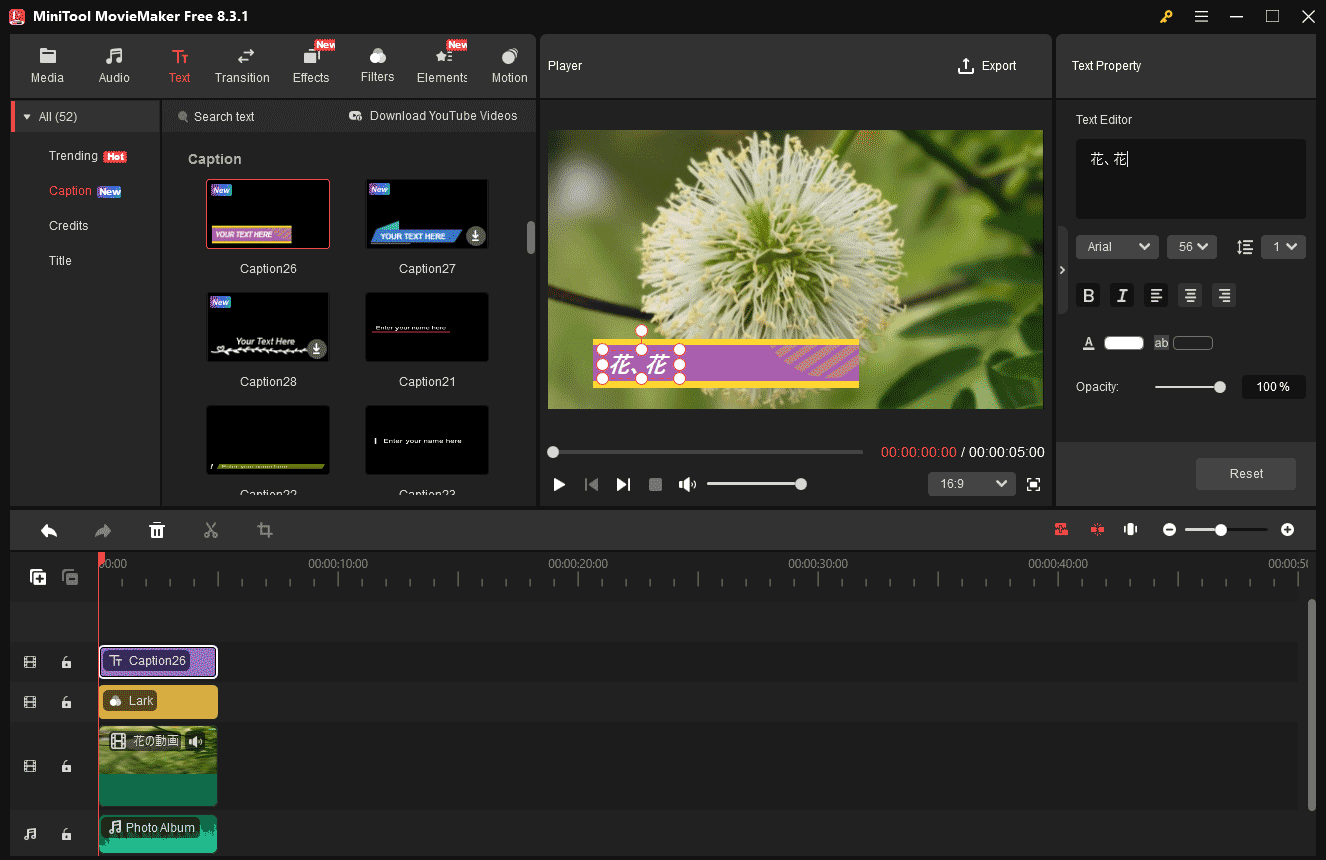Zoom in on the timeline
Viewport: 1326px width, 860px height.
(1287, 530)
